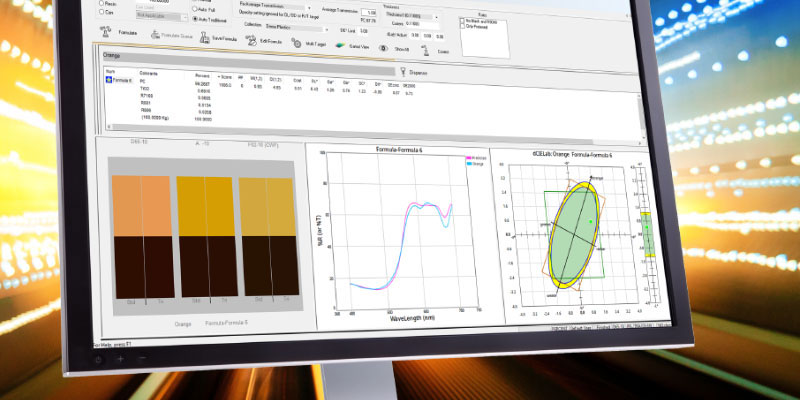
Task: Click the Percent column header
Action: 203,76
